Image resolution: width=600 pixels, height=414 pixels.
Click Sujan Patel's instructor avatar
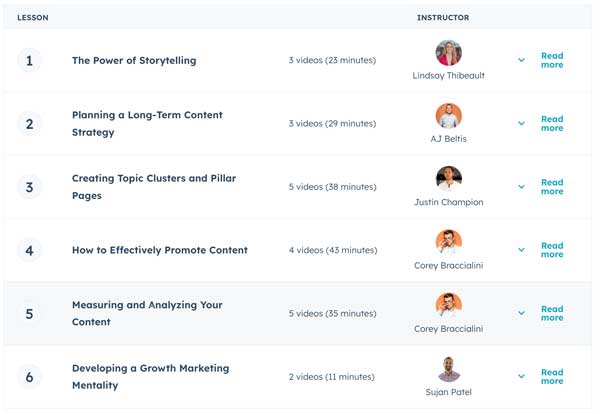coord(449,369)
